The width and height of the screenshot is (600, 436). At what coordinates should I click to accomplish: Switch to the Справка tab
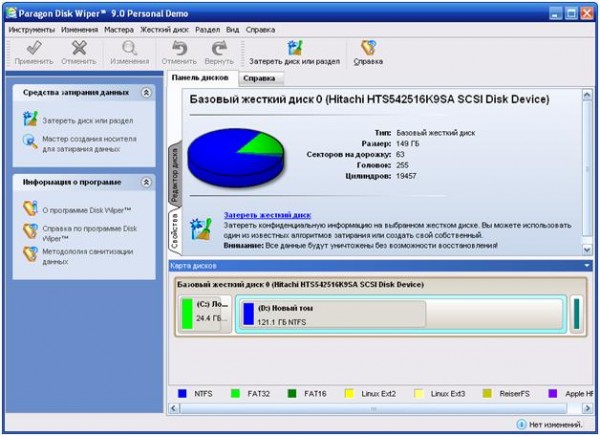[259, 78]
